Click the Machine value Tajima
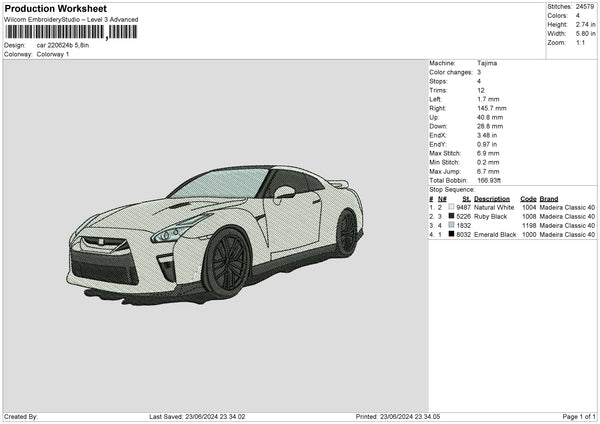This screenshot has height=424, width=600. pyautogui.click(x=488, y=63)
